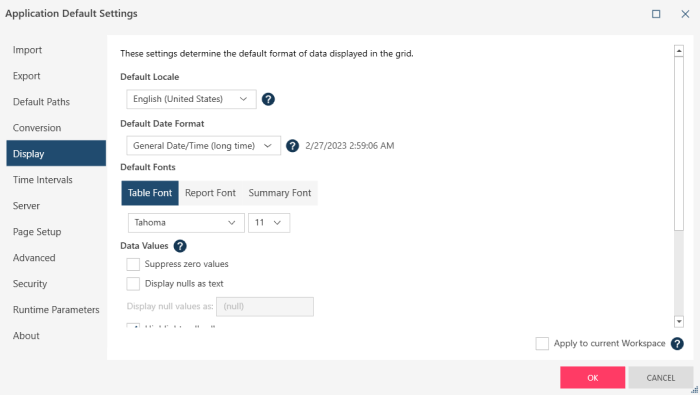Click the scroll down arrow
The height and width of the screenshot is (395, 700).
[x=679, y=321]
